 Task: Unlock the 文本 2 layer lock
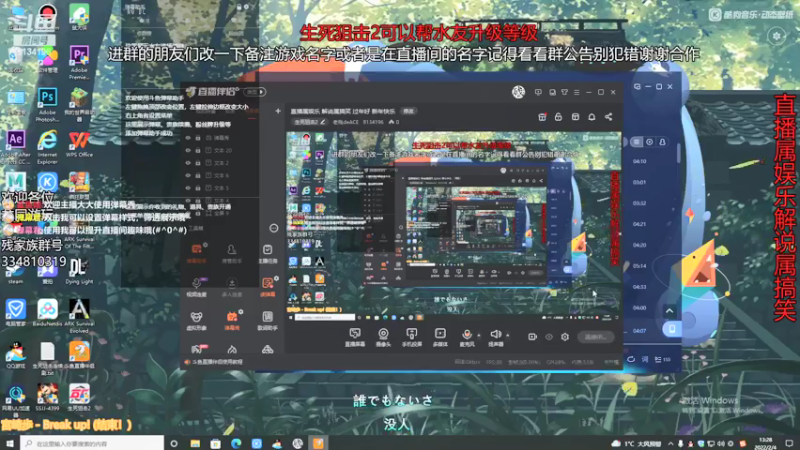198,163
